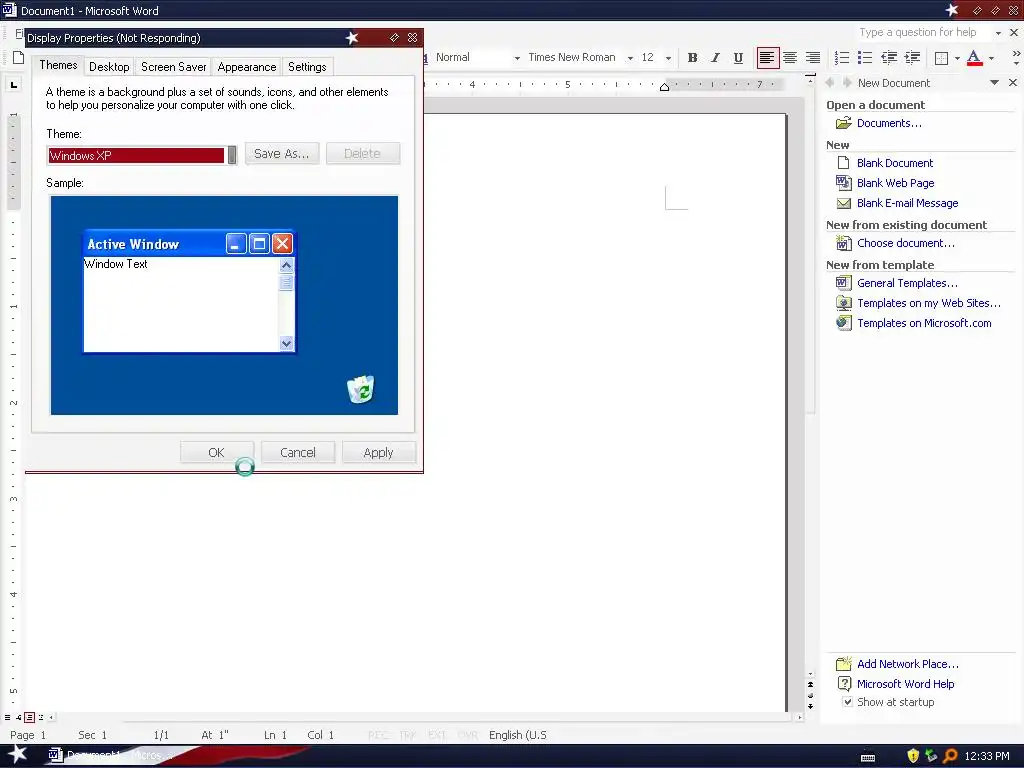
Task: Start a numbered list
Action: pyautogui.click(x=842, y=57)
